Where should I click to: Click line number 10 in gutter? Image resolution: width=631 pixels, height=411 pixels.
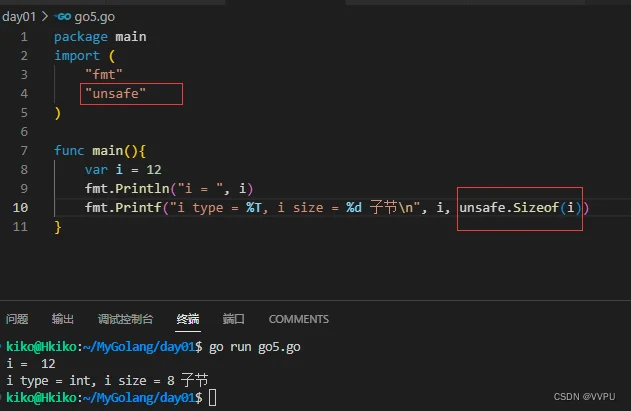pyautogui.click(x=20, y=207)
